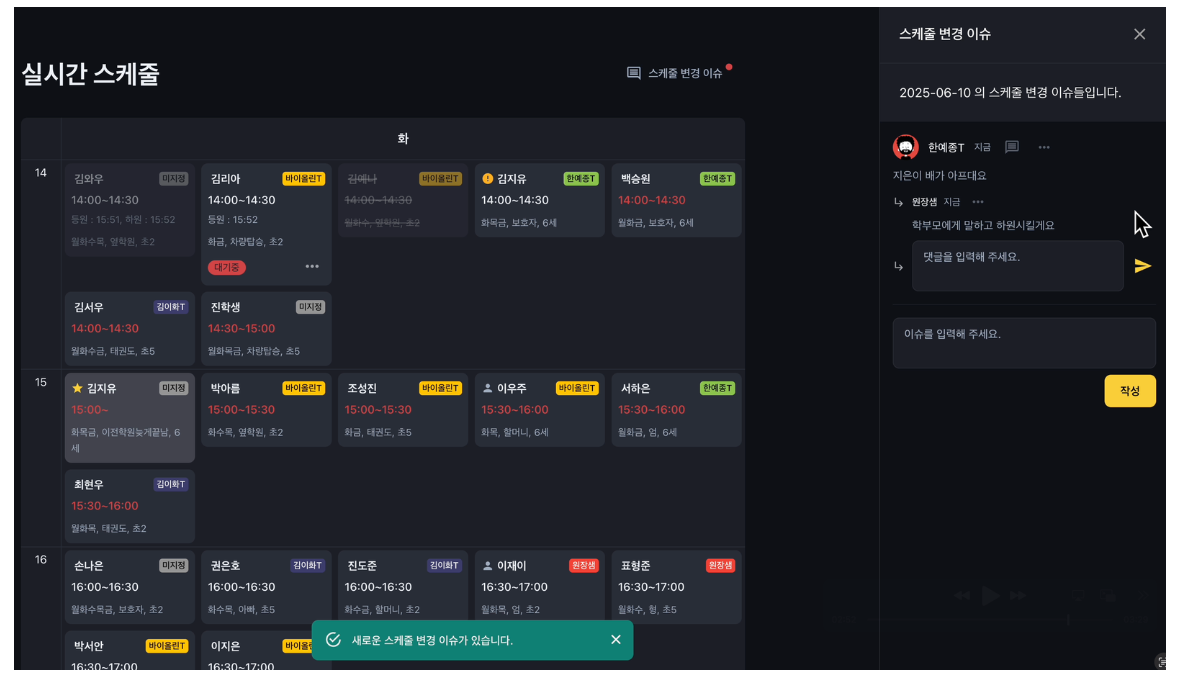Open 조성진's schedule card

point(402,410)
